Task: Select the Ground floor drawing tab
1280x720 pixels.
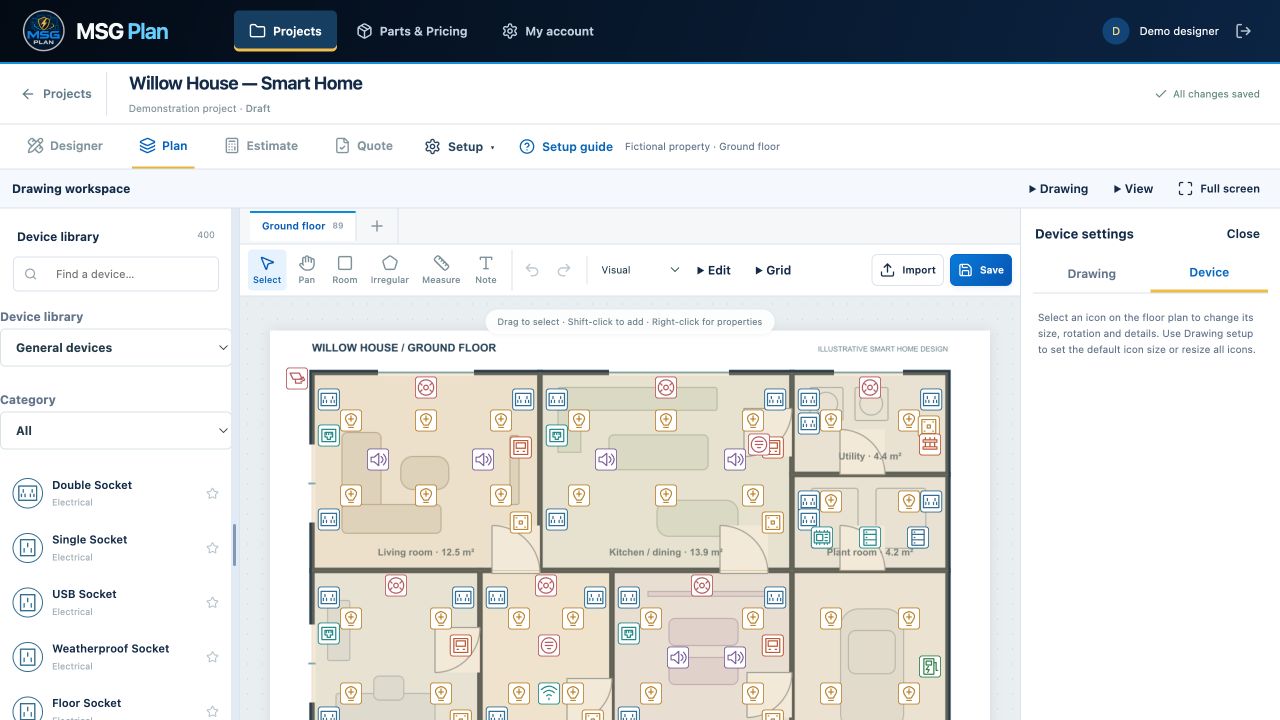Action: 302,226
